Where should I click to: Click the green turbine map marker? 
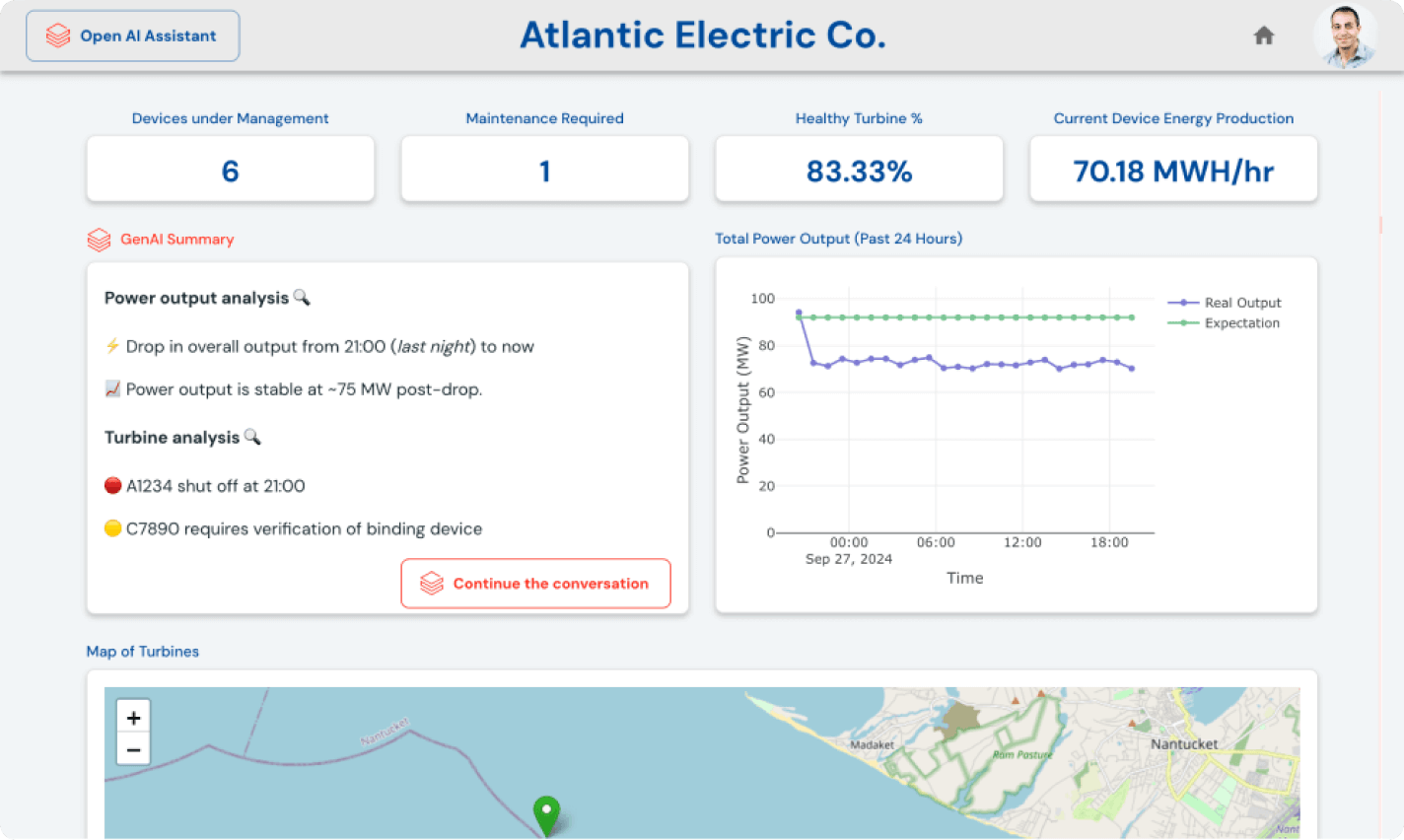[546, 814]
